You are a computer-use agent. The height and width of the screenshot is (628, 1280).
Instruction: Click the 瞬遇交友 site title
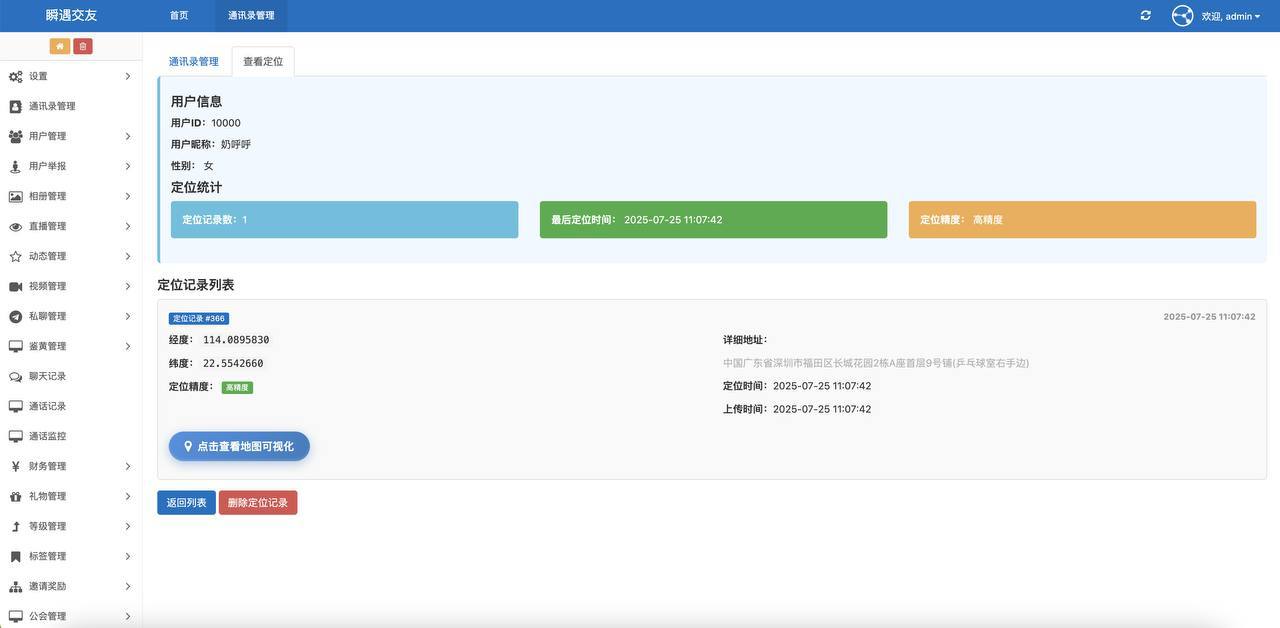click(x=71, y=16)
